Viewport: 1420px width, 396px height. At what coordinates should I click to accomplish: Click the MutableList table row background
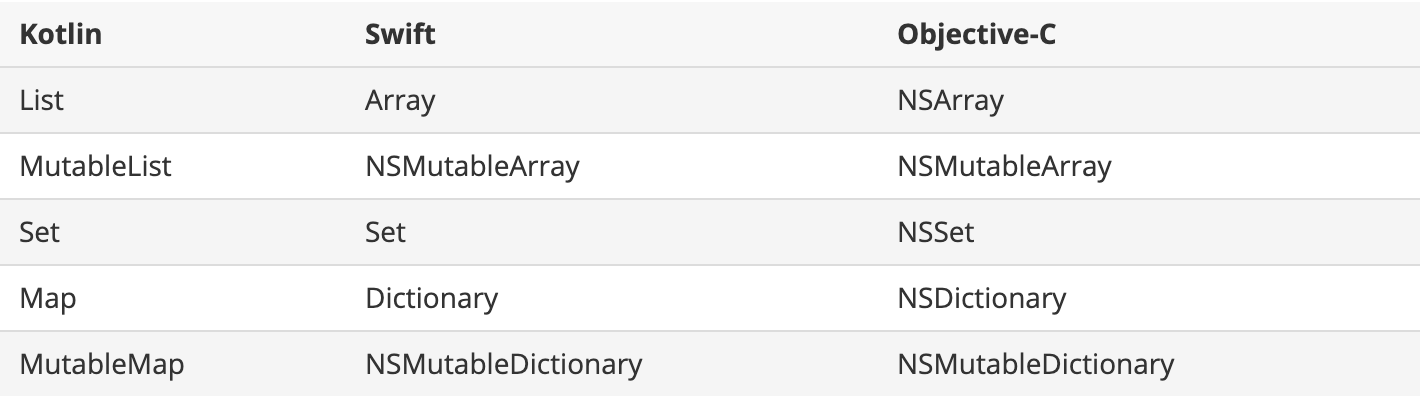pyautogui.click(x=710, y=166)
